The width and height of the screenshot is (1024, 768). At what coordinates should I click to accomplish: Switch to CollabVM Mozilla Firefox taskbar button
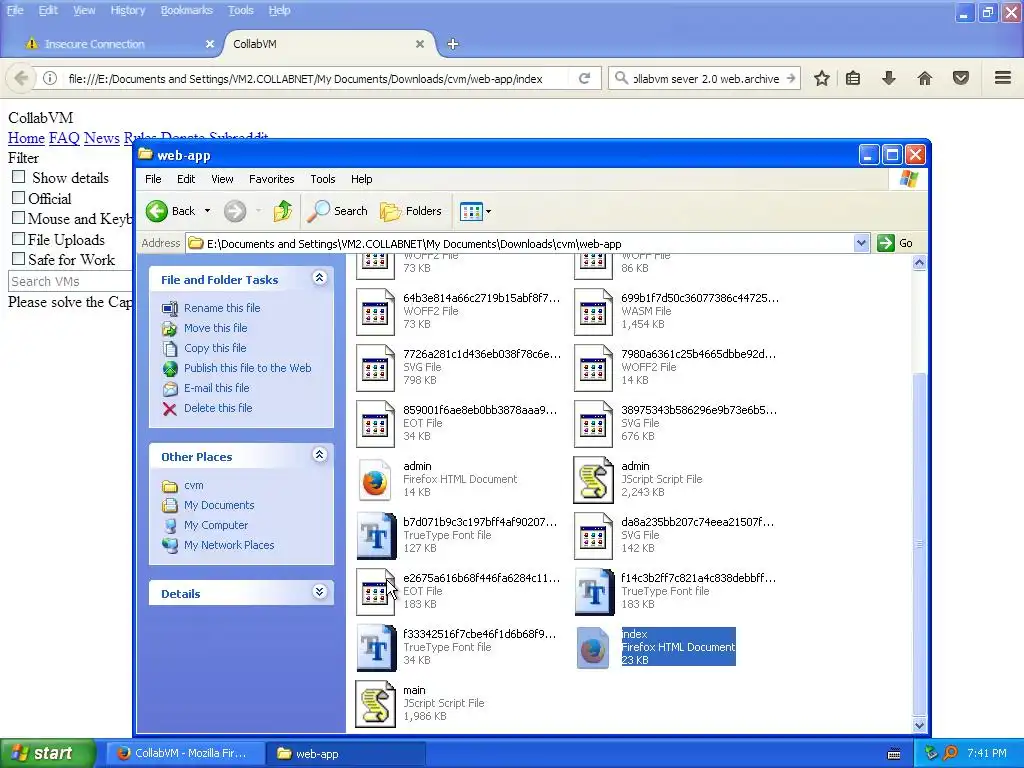pyautogui.click(x=185, y=754)
